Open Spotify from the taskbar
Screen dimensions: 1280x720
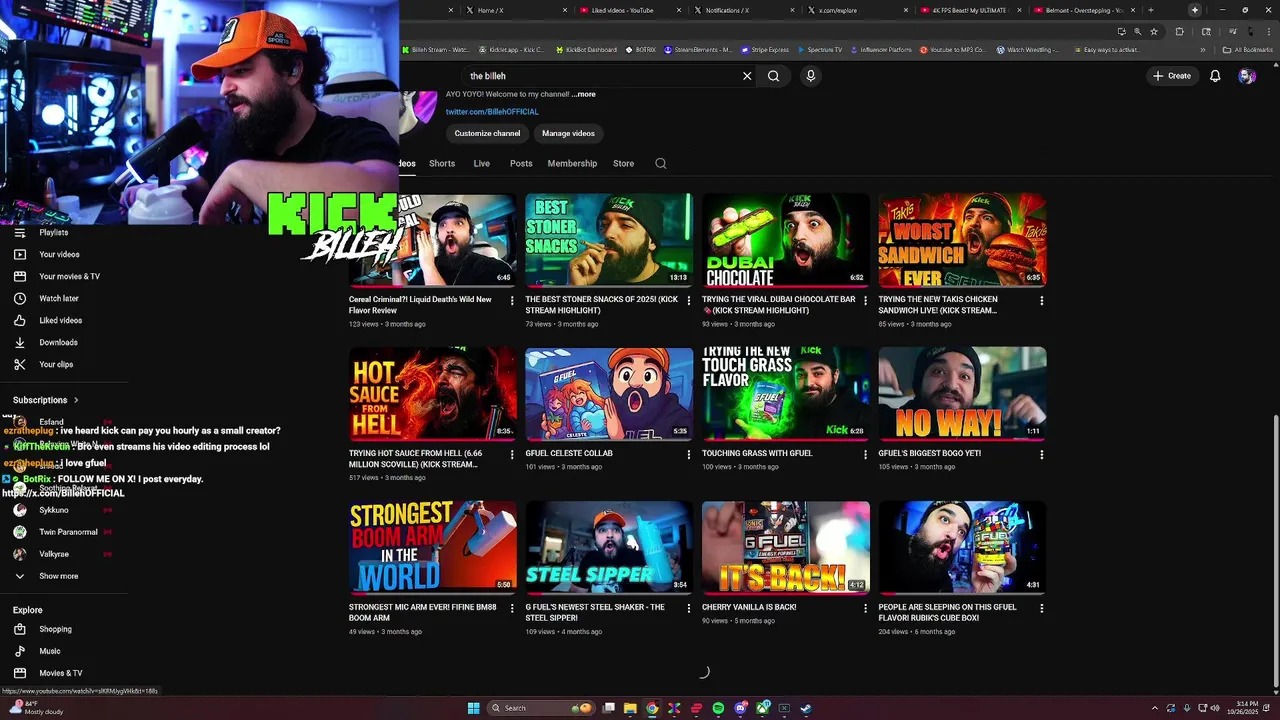pyautogui.click(x=718, y=708)
